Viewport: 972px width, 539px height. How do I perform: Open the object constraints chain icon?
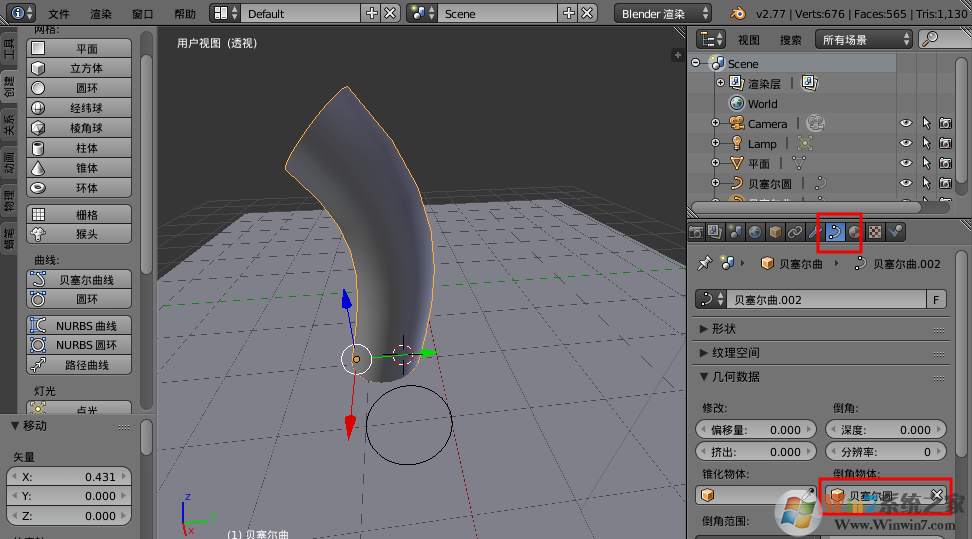pyautogui.click(x=794, y=232)
